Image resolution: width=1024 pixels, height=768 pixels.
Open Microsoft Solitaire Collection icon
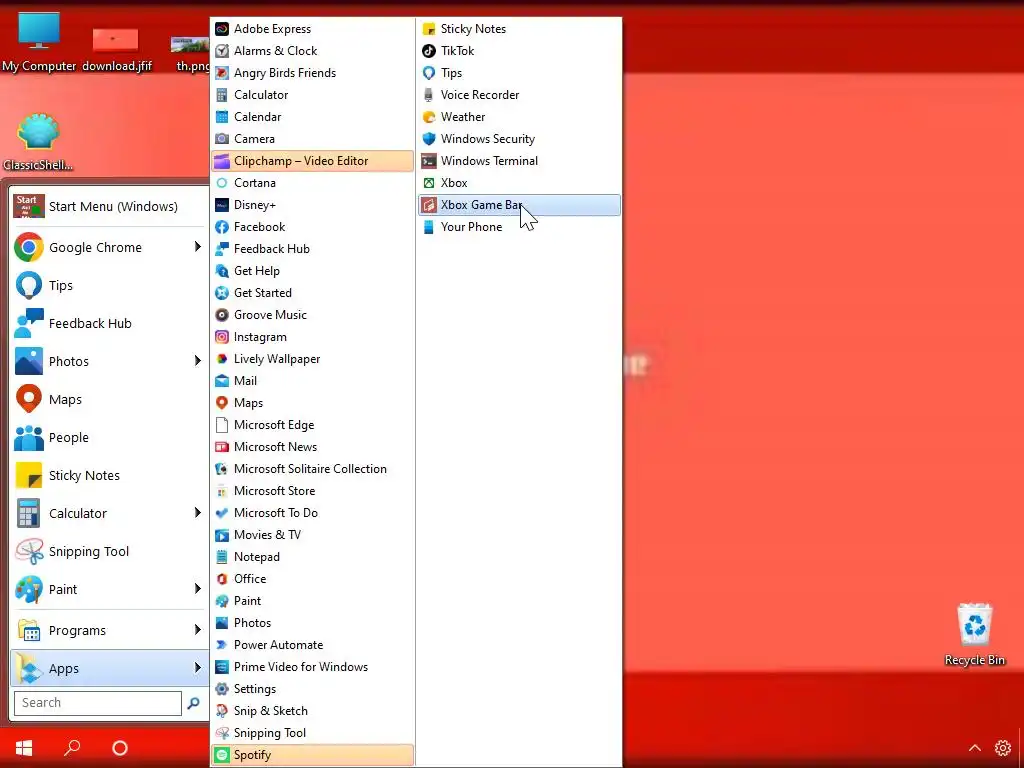point(222,469)
